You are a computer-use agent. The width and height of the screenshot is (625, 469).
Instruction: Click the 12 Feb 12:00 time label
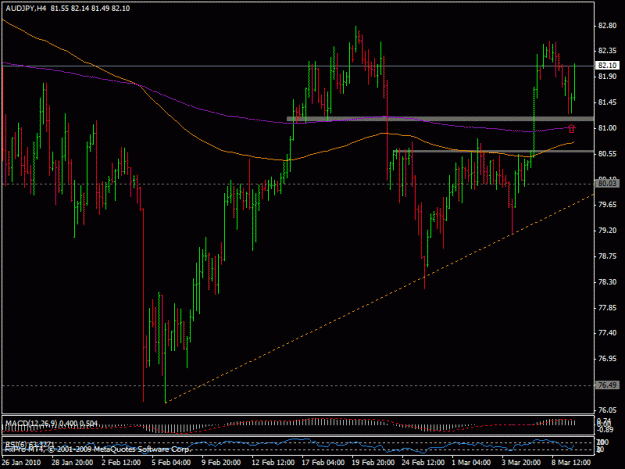click(273, 462)
